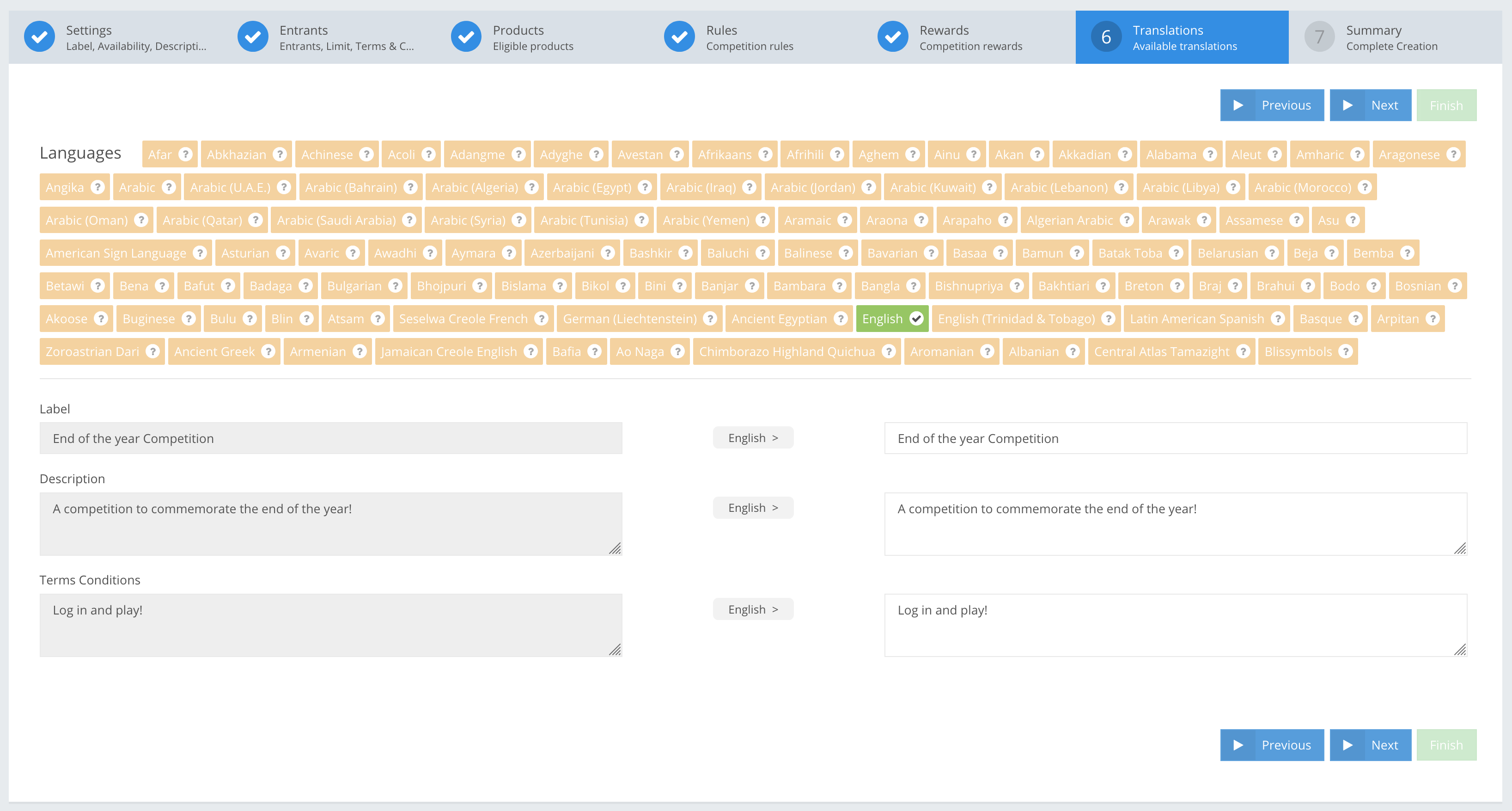Click the help icon on Blissymbols tag

point(1346,352)
